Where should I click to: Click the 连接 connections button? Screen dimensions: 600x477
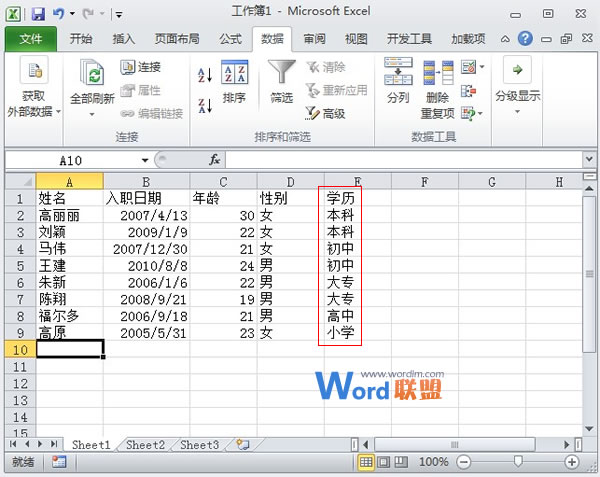141,68
